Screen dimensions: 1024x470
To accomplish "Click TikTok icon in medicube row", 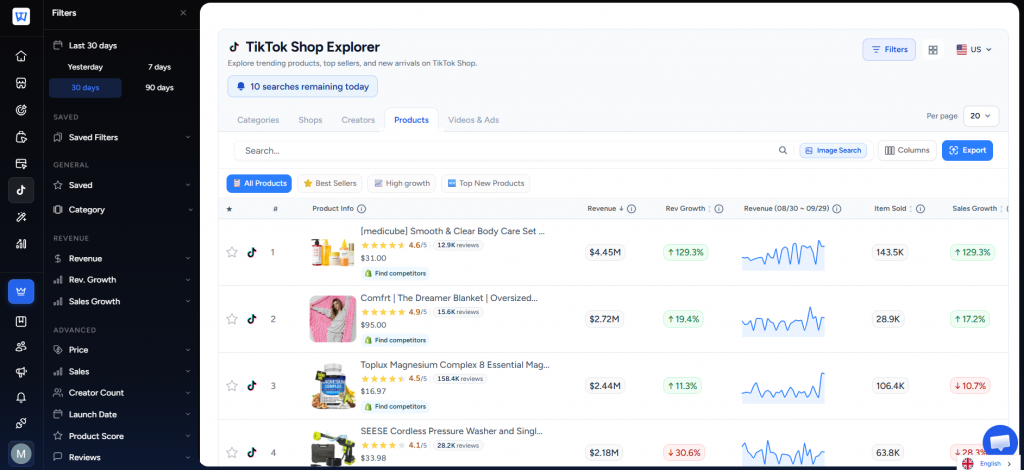I will [x=252, y=252].
